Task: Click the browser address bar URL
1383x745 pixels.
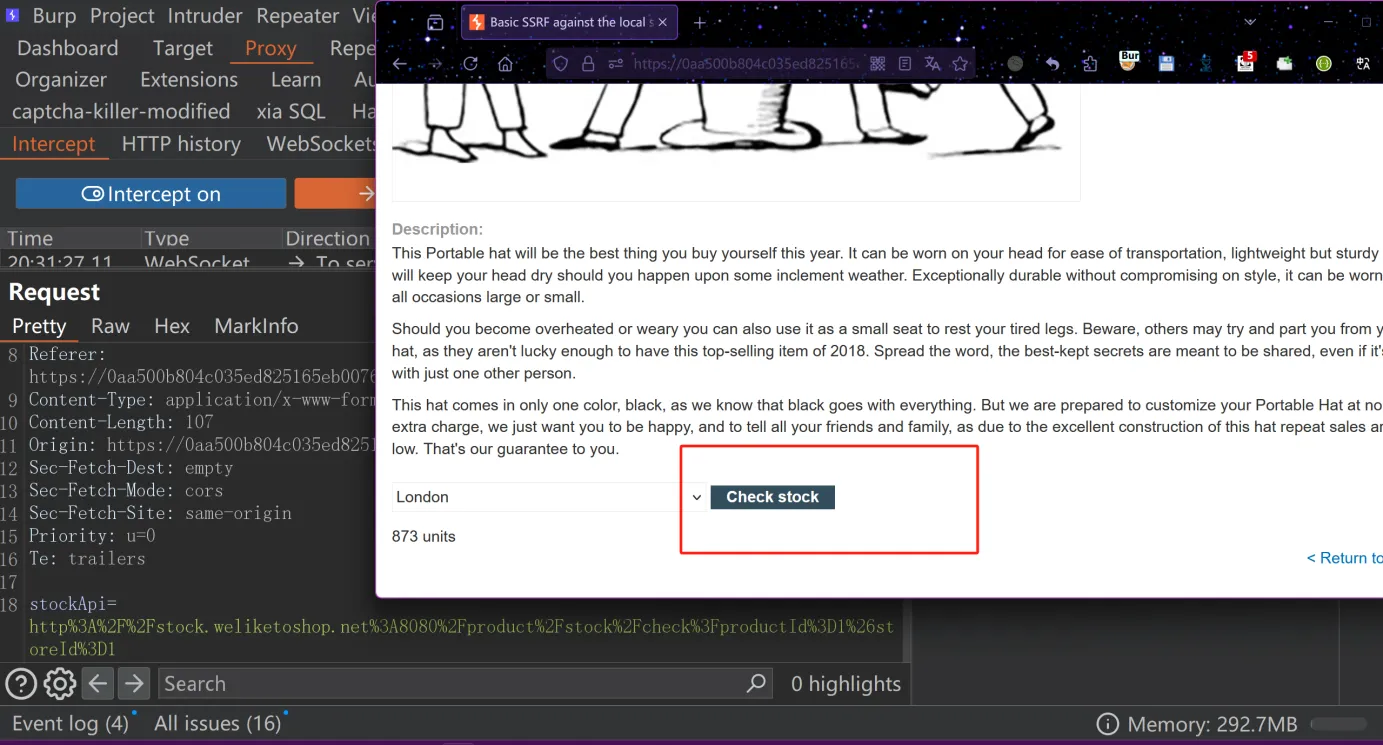Action: [x=746, y=63]
